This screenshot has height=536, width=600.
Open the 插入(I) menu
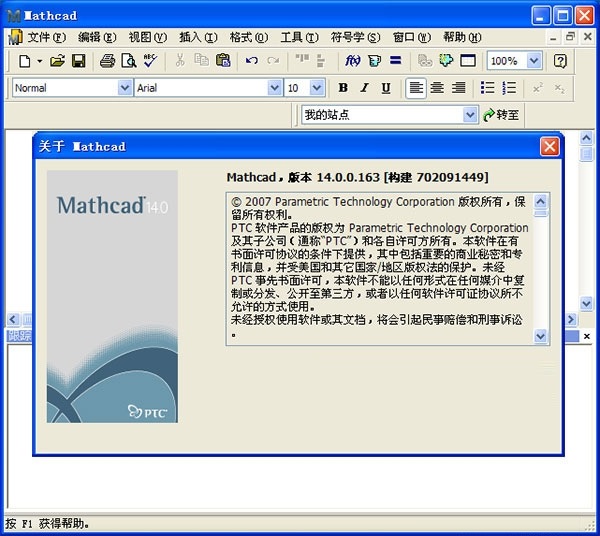click(x=198, y=37)
